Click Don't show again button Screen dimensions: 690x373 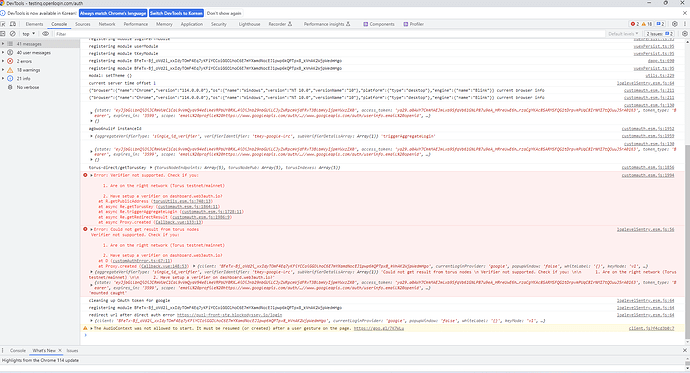tap(224, 13)
